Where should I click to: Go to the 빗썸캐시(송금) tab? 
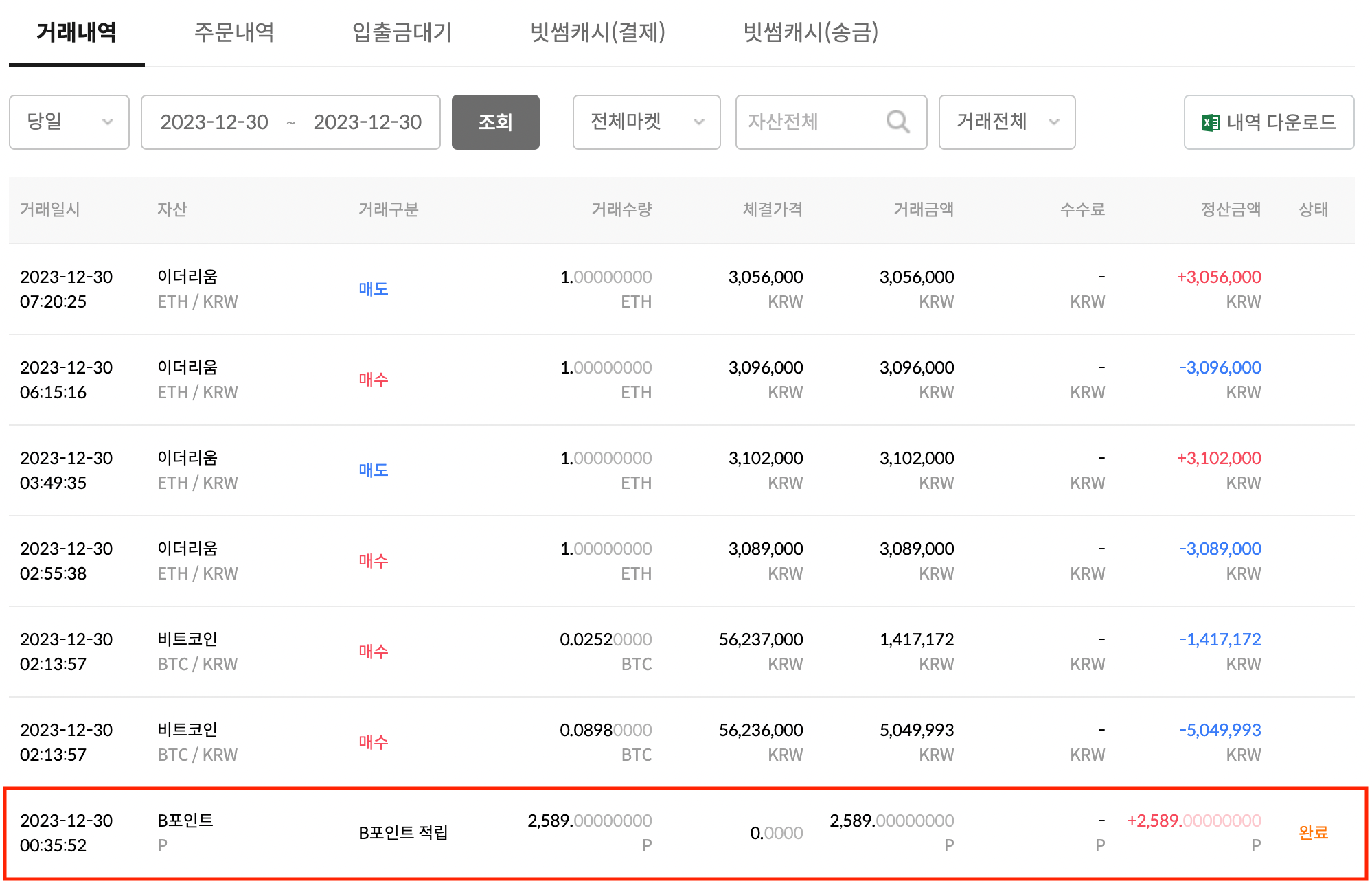[811, 32]
